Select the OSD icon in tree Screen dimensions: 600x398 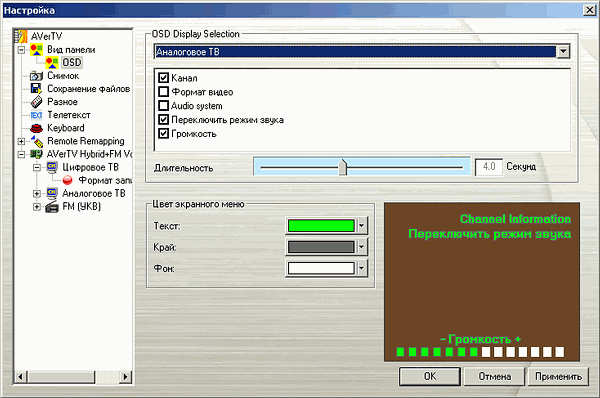coord(52,62)
